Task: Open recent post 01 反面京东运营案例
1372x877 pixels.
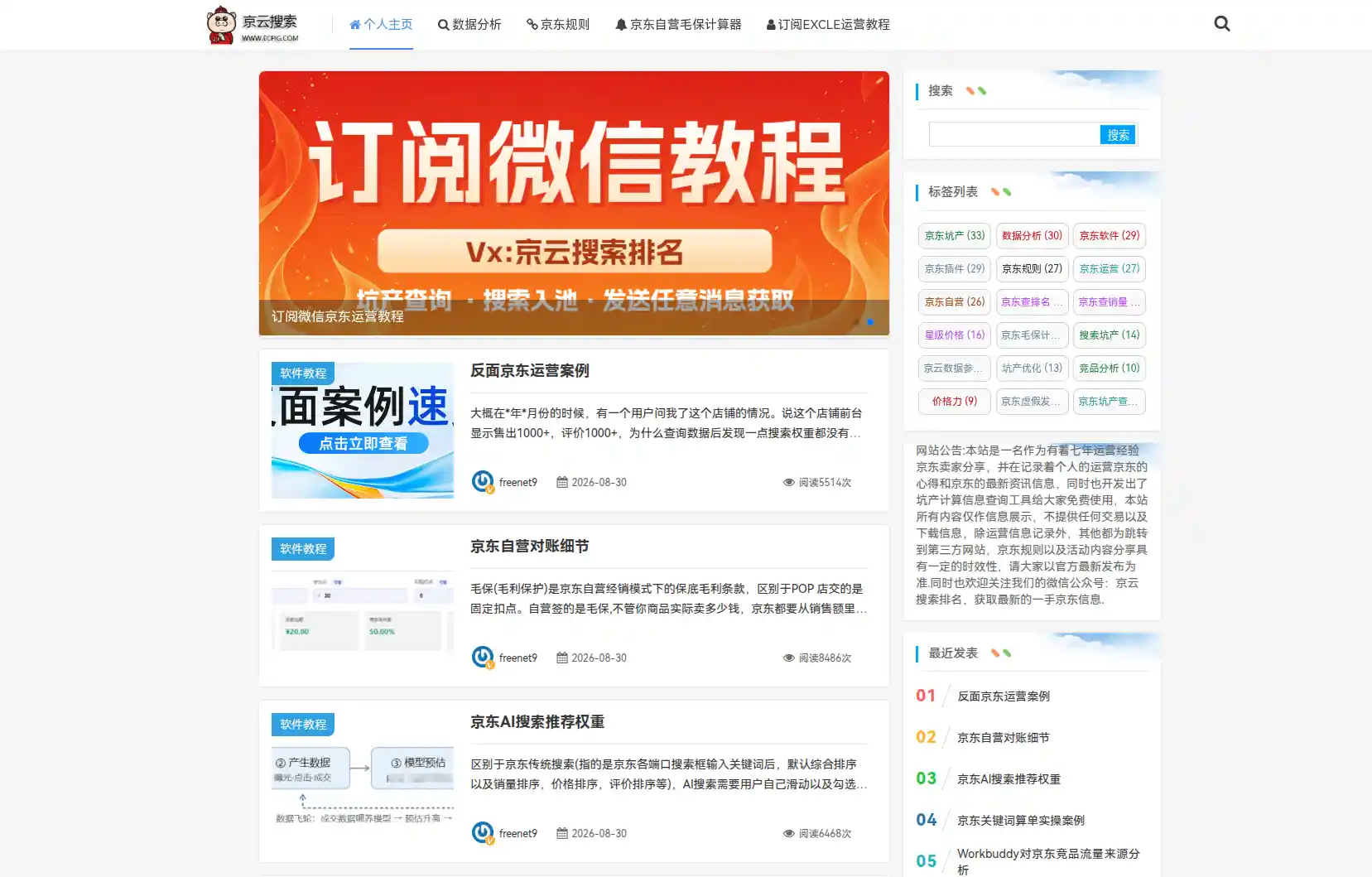Action: (1004, 696)
